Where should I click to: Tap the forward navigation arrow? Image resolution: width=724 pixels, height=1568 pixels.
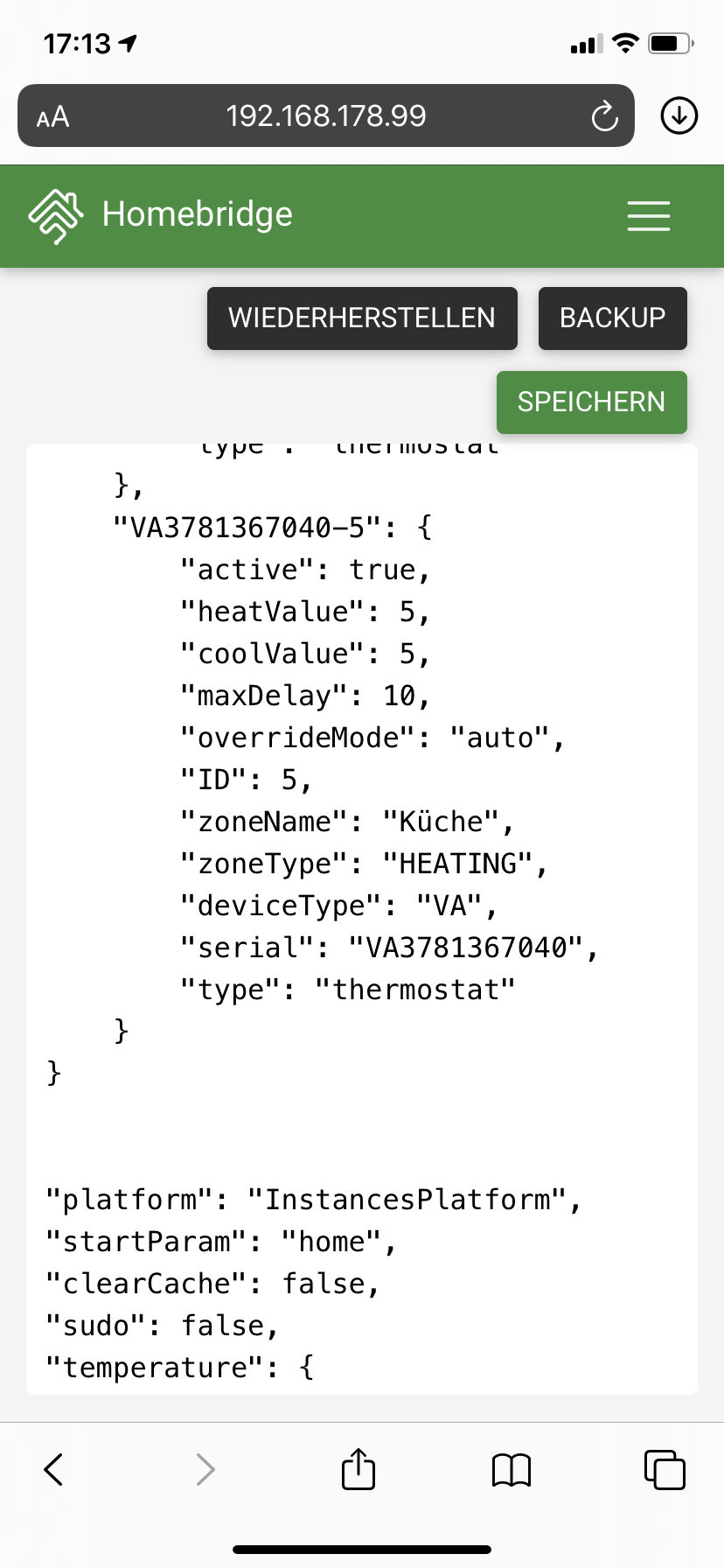205,1469
